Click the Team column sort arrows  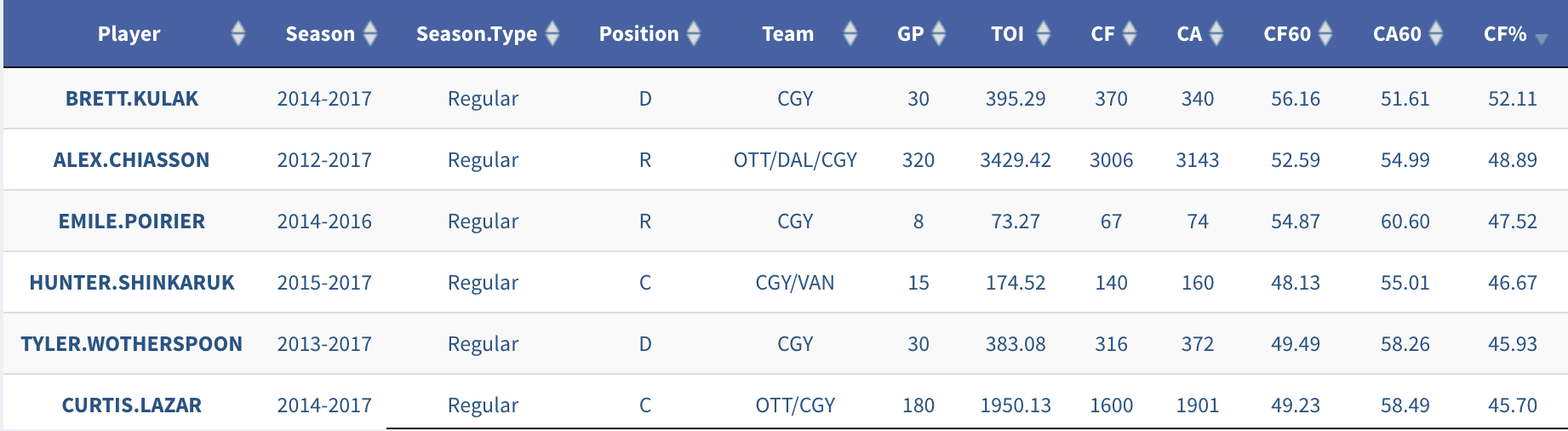click(850, 34)
